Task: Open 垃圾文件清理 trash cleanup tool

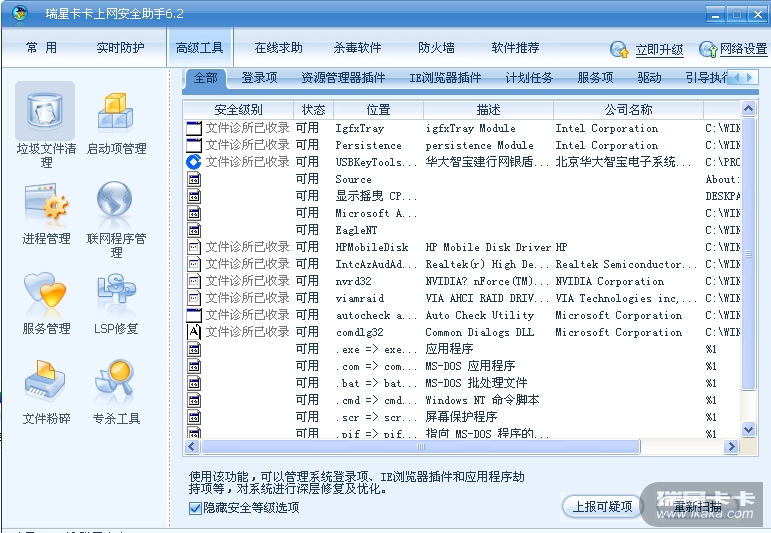Action: pos(45,111)
